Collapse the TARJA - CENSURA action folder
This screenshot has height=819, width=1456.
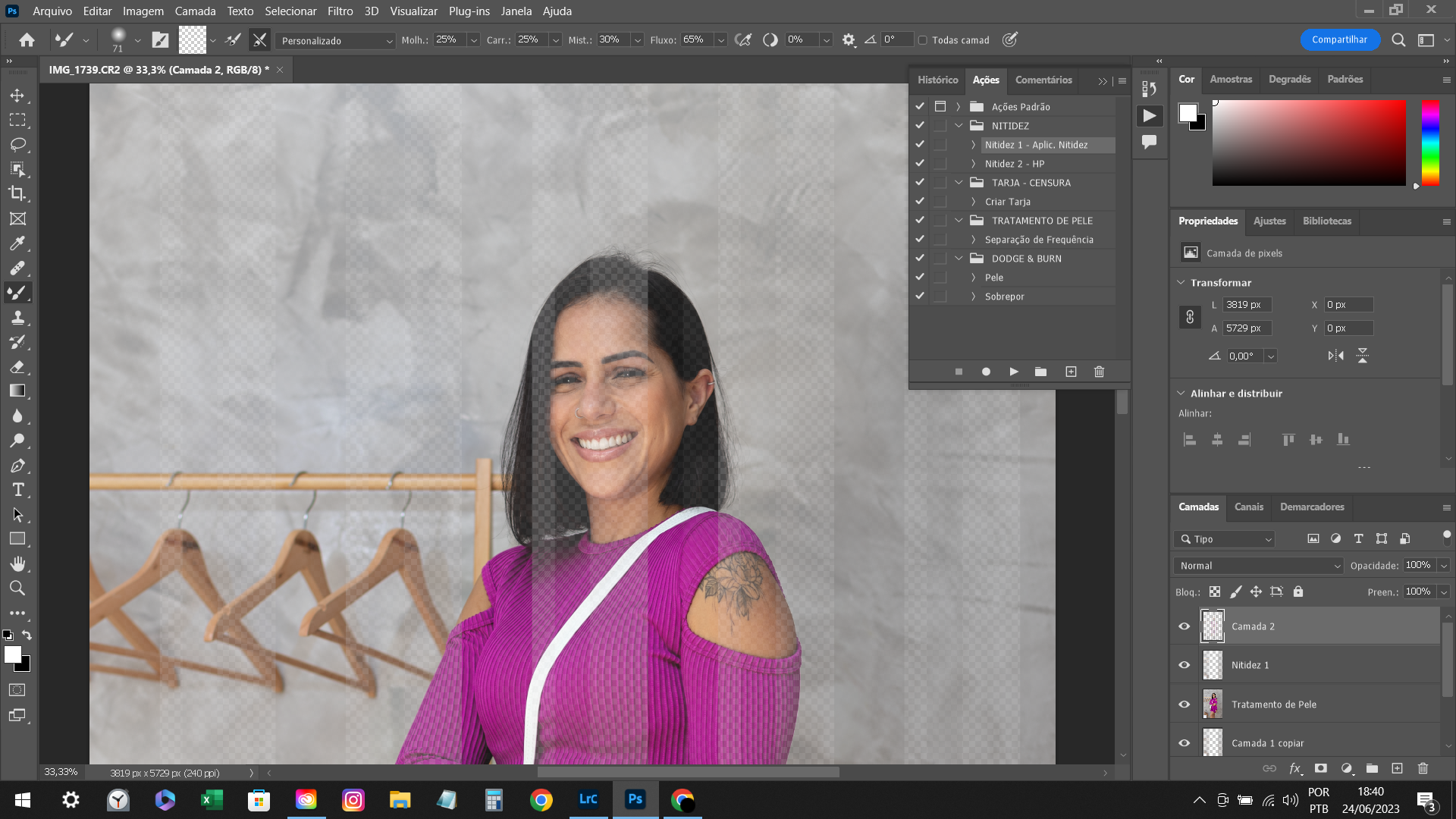point(958,182)
